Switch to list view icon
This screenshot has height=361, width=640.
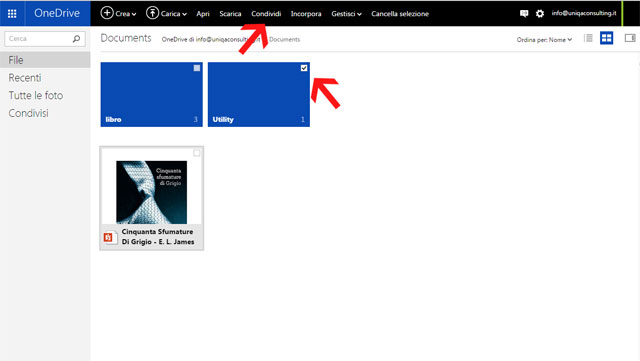(x=588, y=38)
